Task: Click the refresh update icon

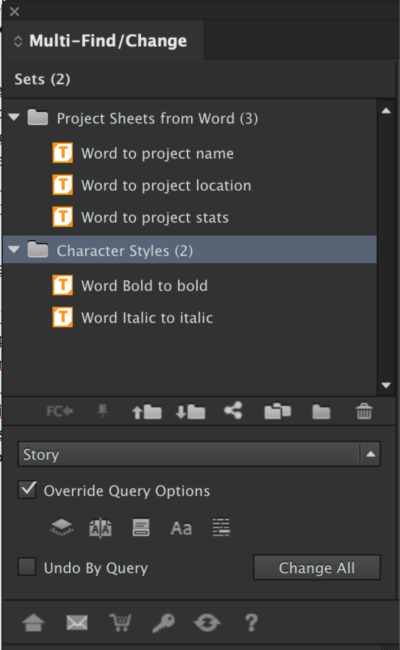Action: pyautogui.click(x=207, y=623)
